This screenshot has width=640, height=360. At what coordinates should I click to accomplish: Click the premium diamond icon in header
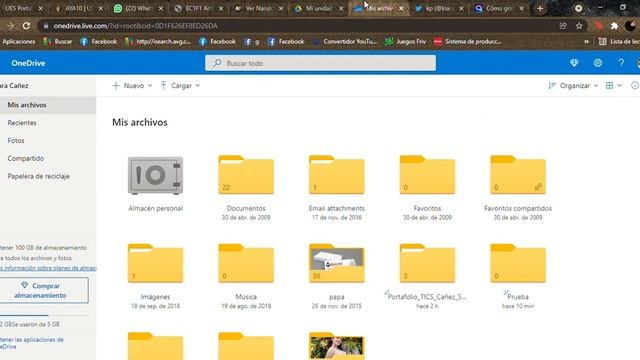[574, 63]
